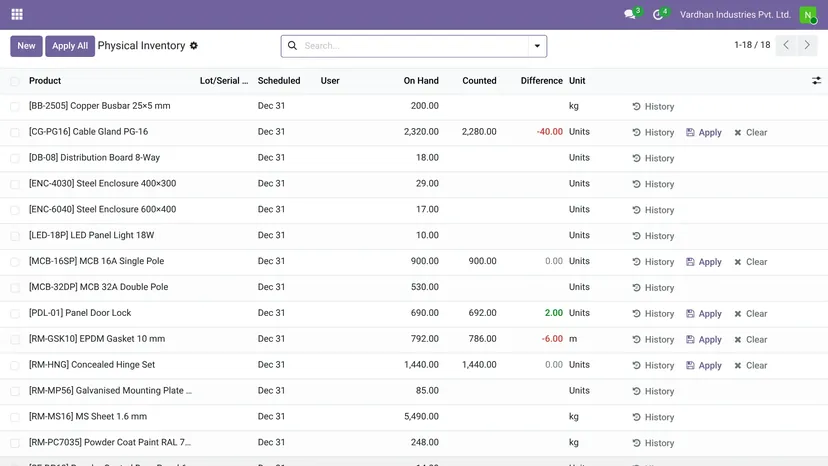Sort by the Scheduled column header

pyautogui.click(x=279, y=81)
